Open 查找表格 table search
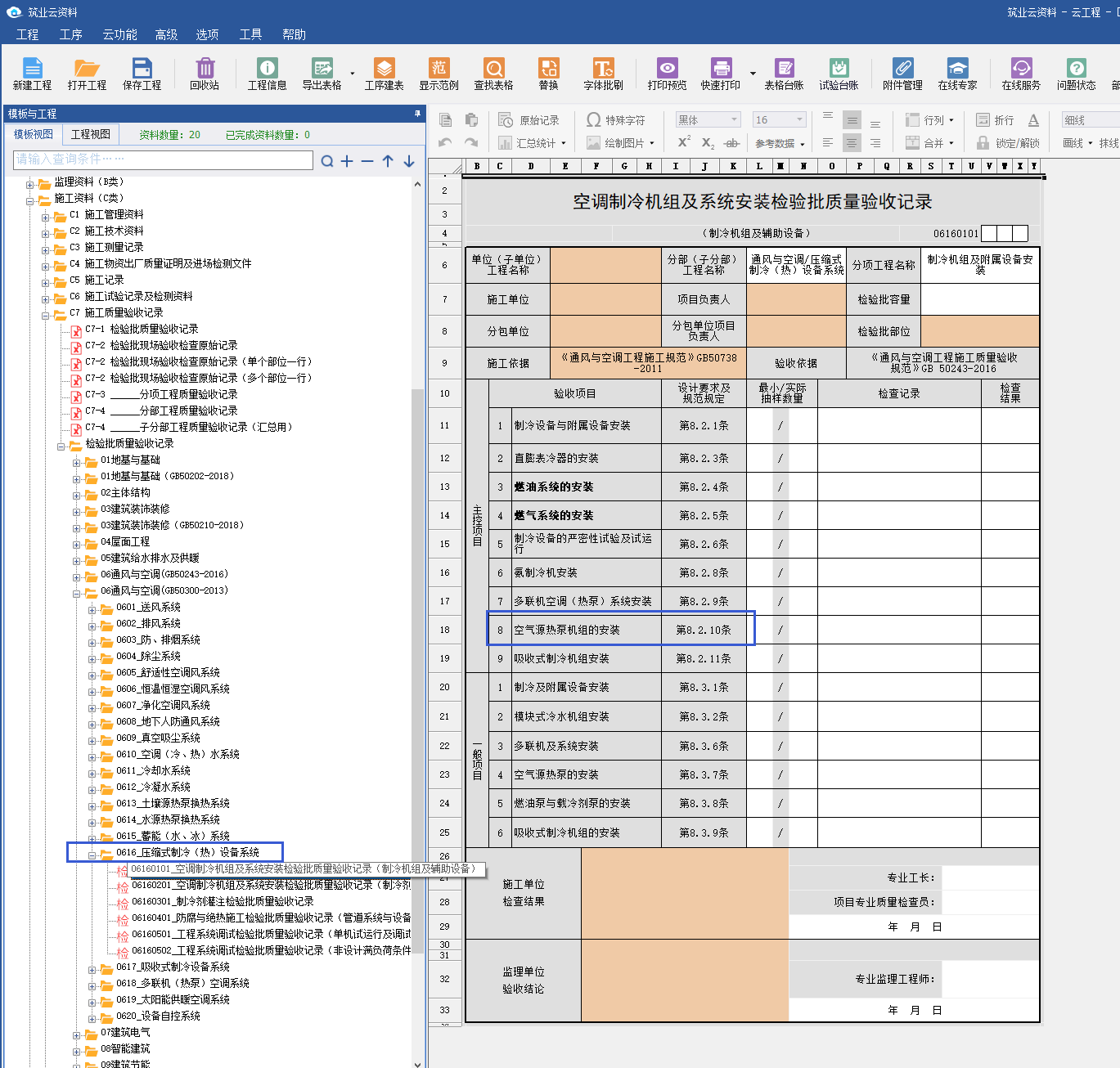Screen dimensions: 1120x1068 (494, 74)
